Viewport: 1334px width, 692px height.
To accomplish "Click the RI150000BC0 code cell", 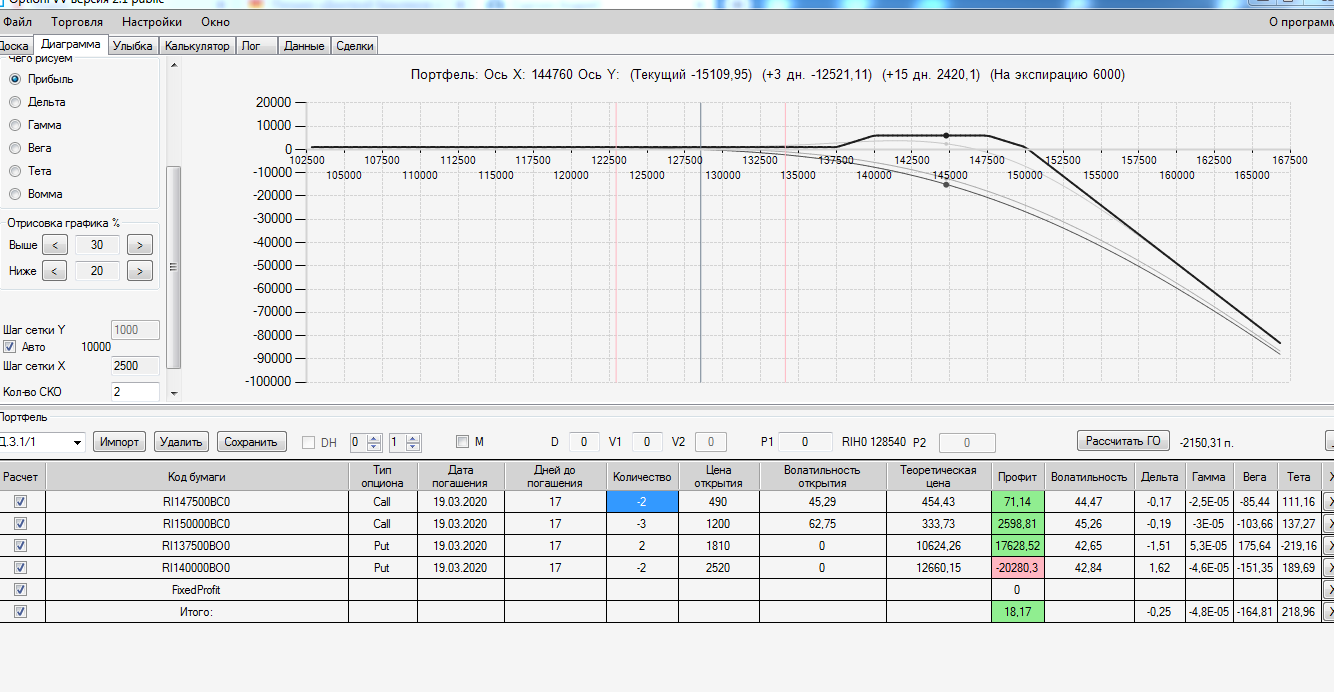I will click(x=196, y=524).
